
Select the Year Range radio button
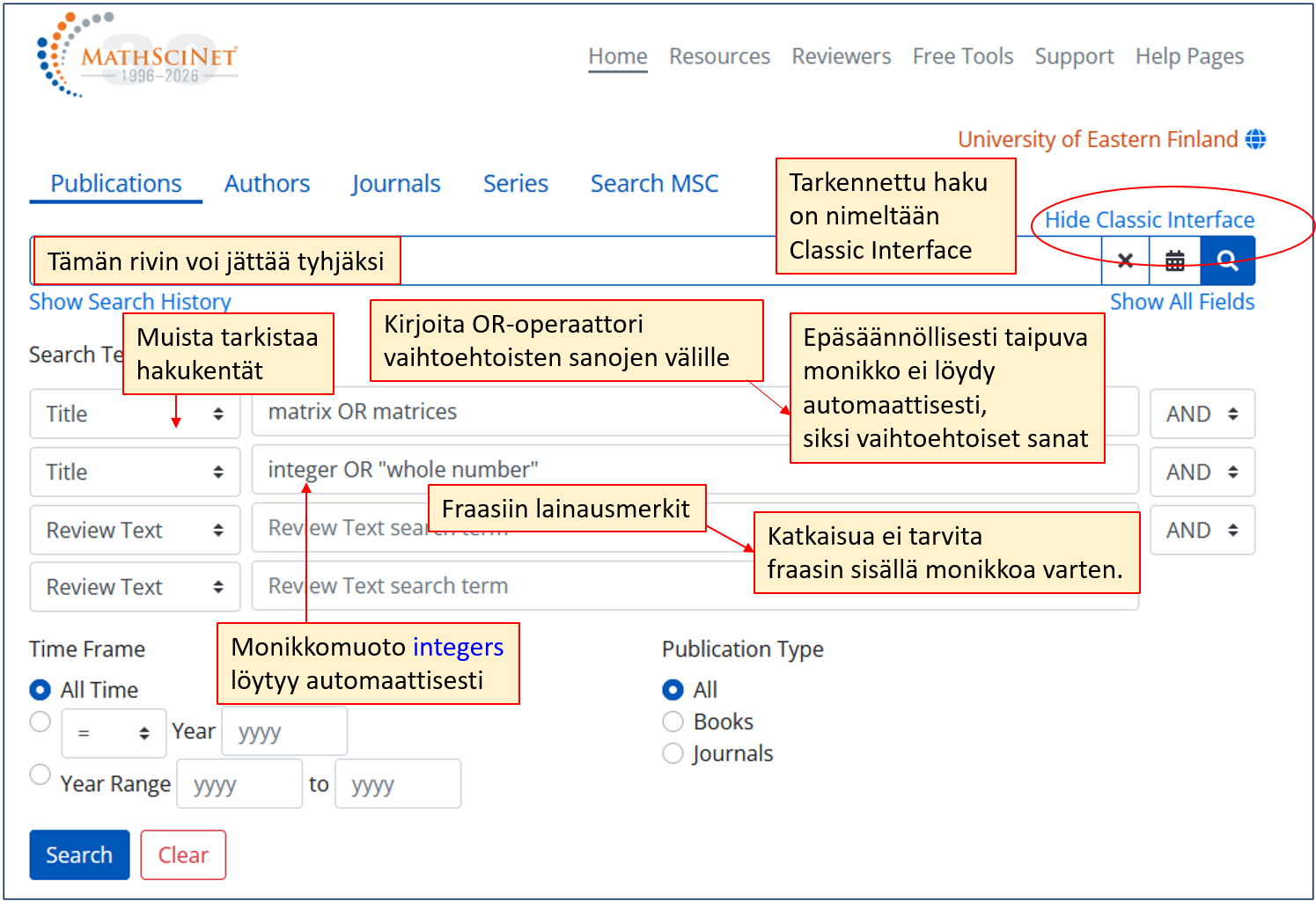pyautogui.click(x=40, y=774)
